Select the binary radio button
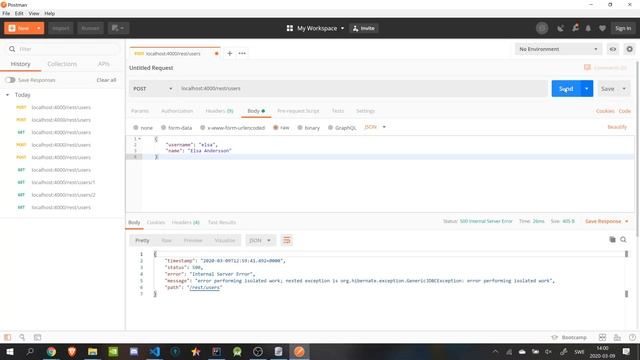Viewport: 640px width, 360px height. click(x=300, y=128)
